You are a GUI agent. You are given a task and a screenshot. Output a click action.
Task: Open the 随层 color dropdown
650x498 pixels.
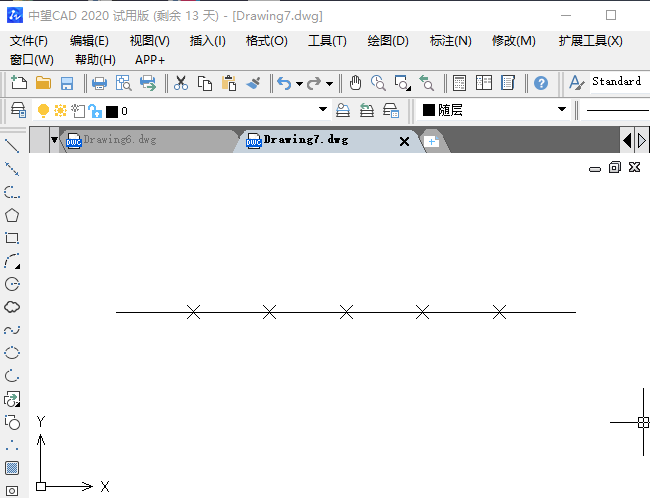(x=561, y=110)
